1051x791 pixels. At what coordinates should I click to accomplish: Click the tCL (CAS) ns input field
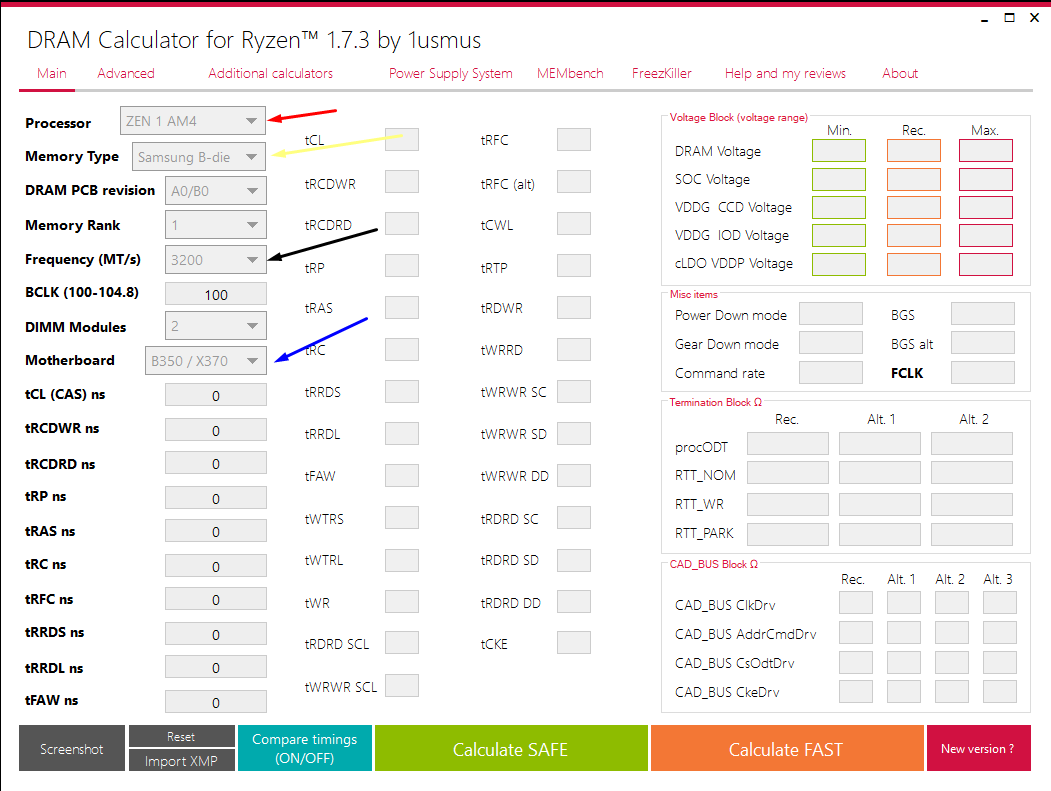216,395
